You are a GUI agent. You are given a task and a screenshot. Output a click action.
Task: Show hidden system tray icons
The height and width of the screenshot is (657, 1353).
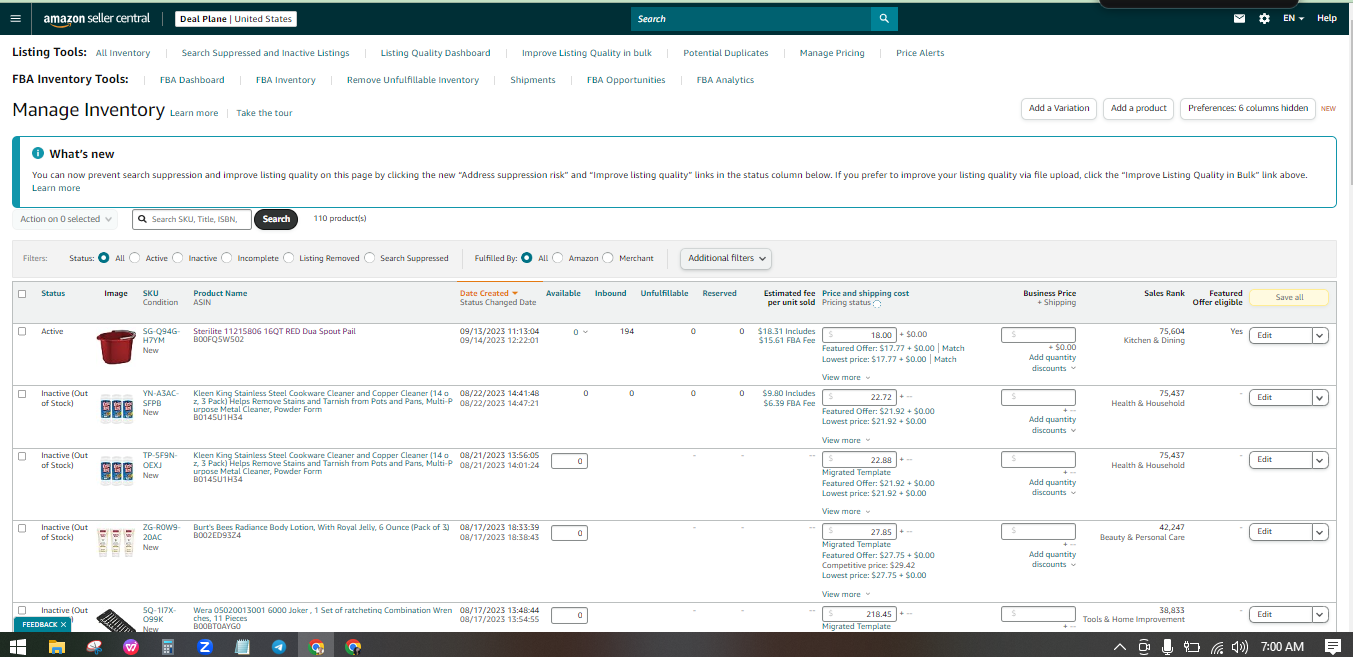pos(1120,647)
